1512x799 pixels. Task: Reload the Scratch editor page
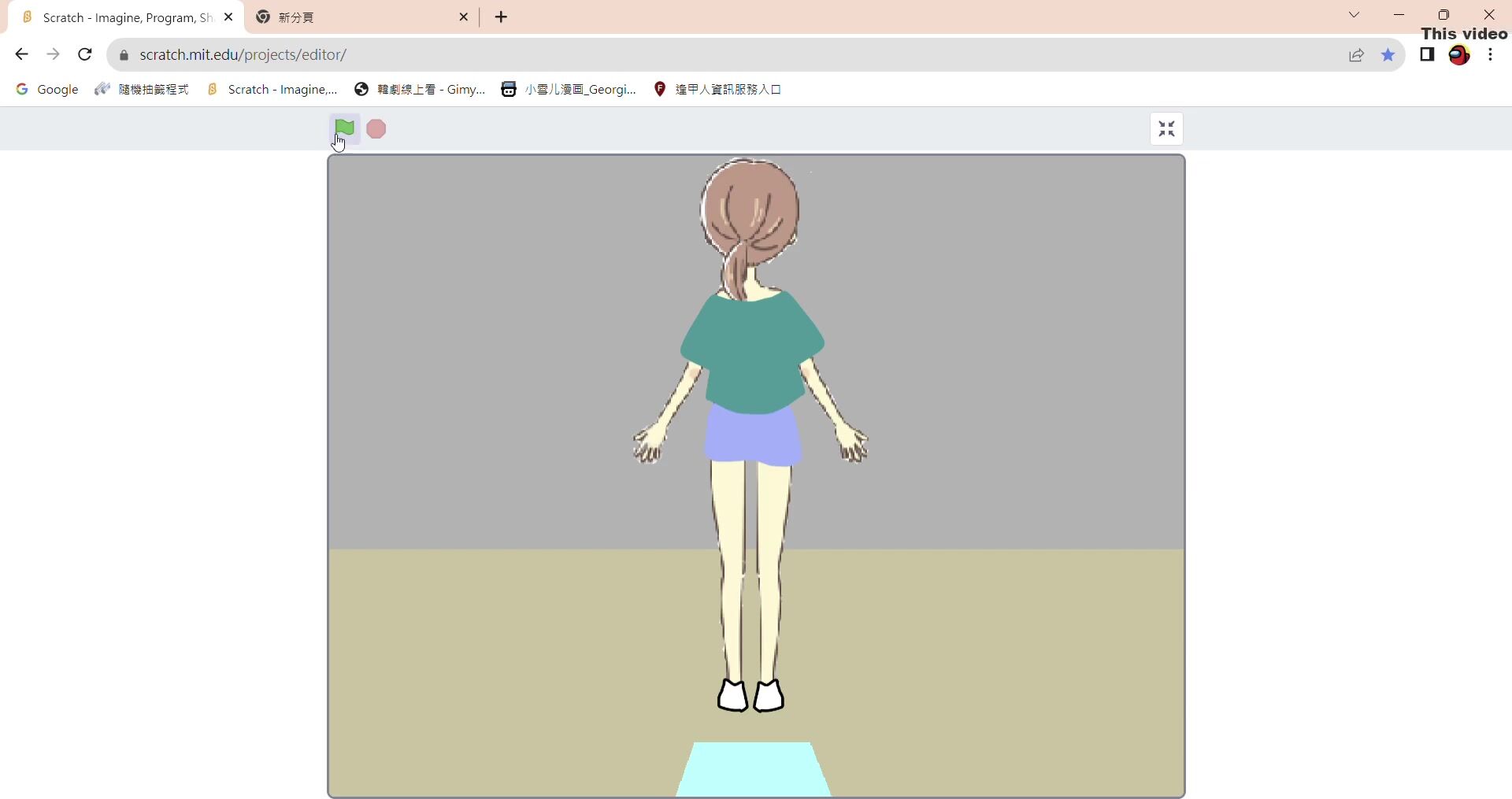click(85, 54)
